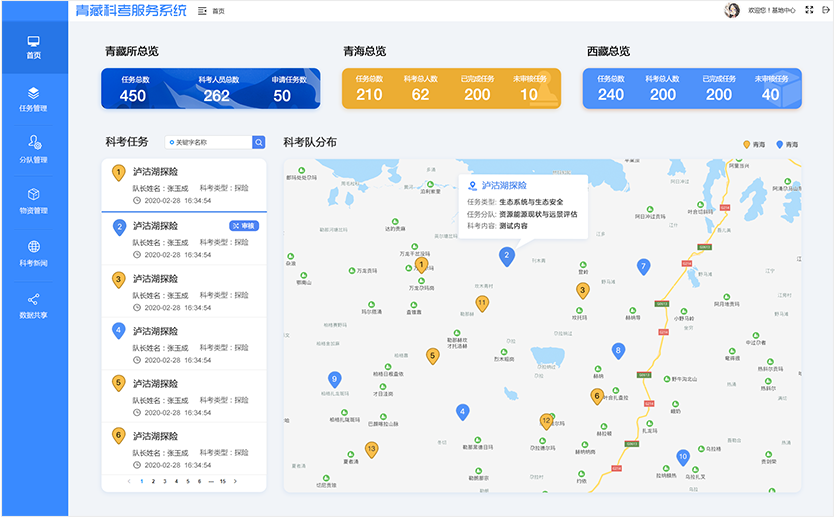Screen dimensions: 837x517
Task: Select yellow map marker number 1
Action: click(422, 265)
